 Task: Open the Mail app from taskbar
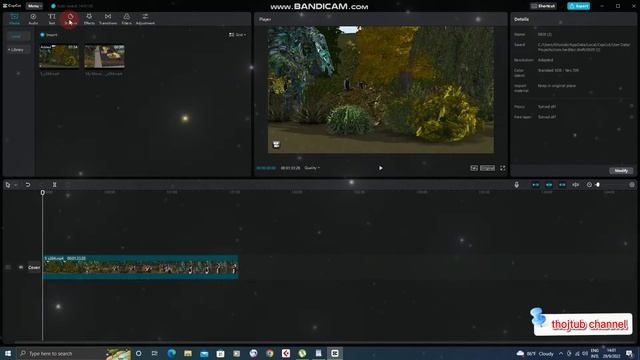tap(204, 353)
